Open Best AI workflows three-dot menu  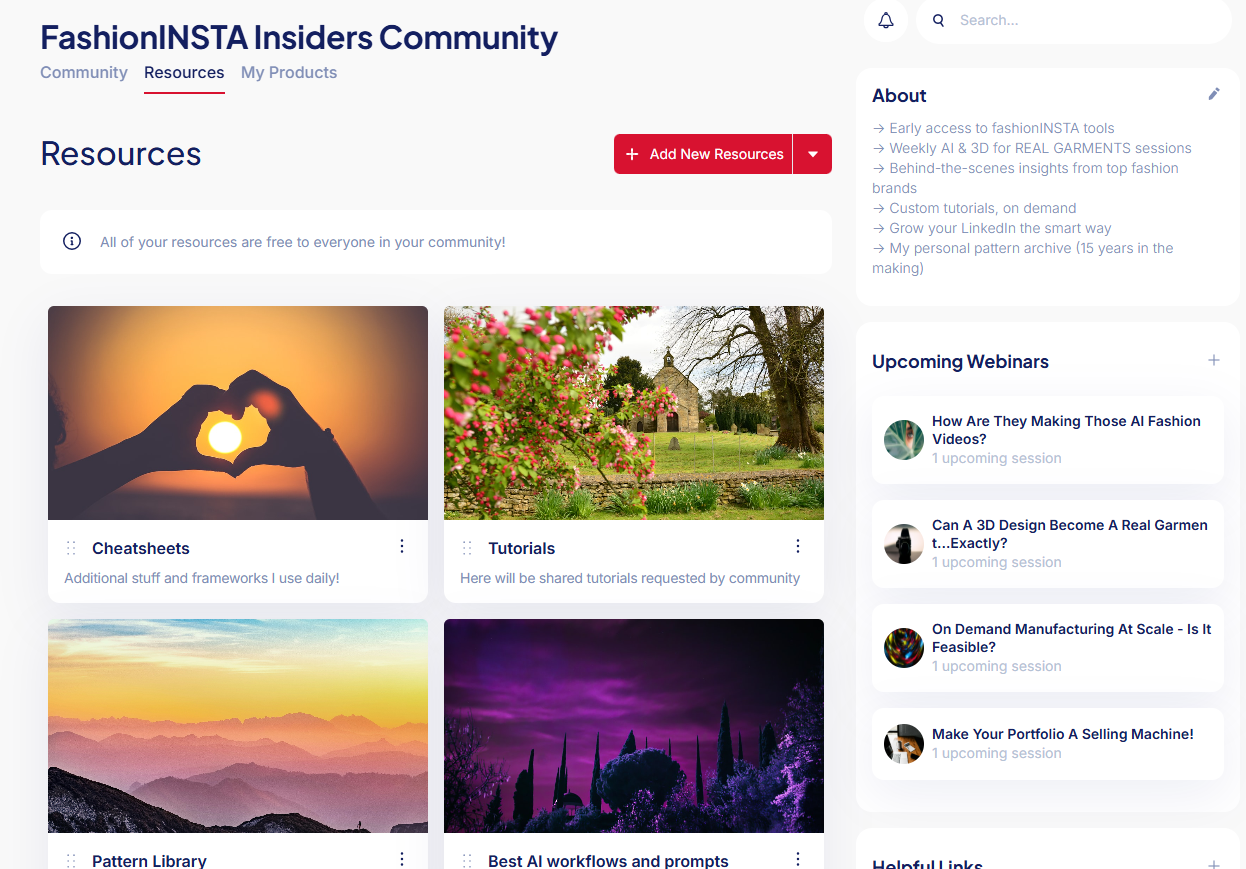tap(798, 859)
